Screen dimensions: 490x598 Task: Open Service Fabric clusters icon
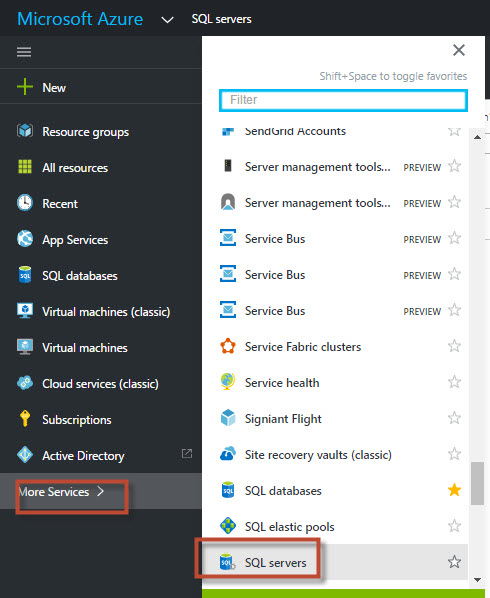(228, 346)
